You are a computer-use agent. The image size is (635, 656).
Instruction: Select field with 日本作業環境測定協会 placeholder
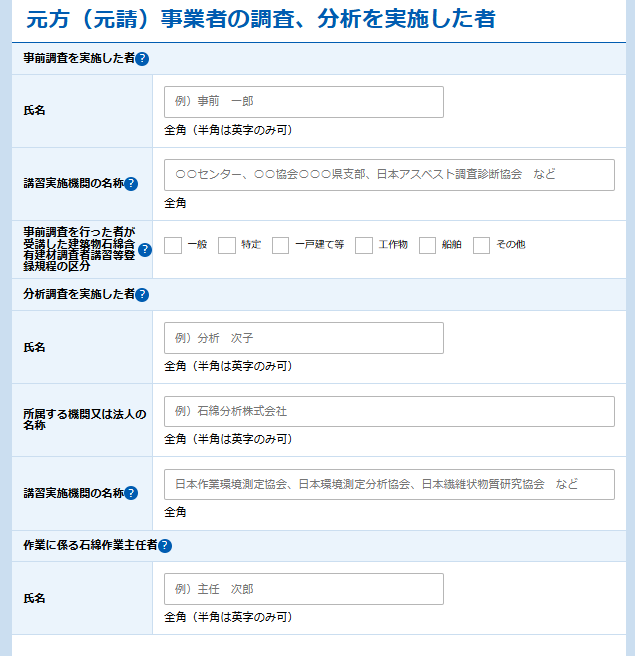389,485
